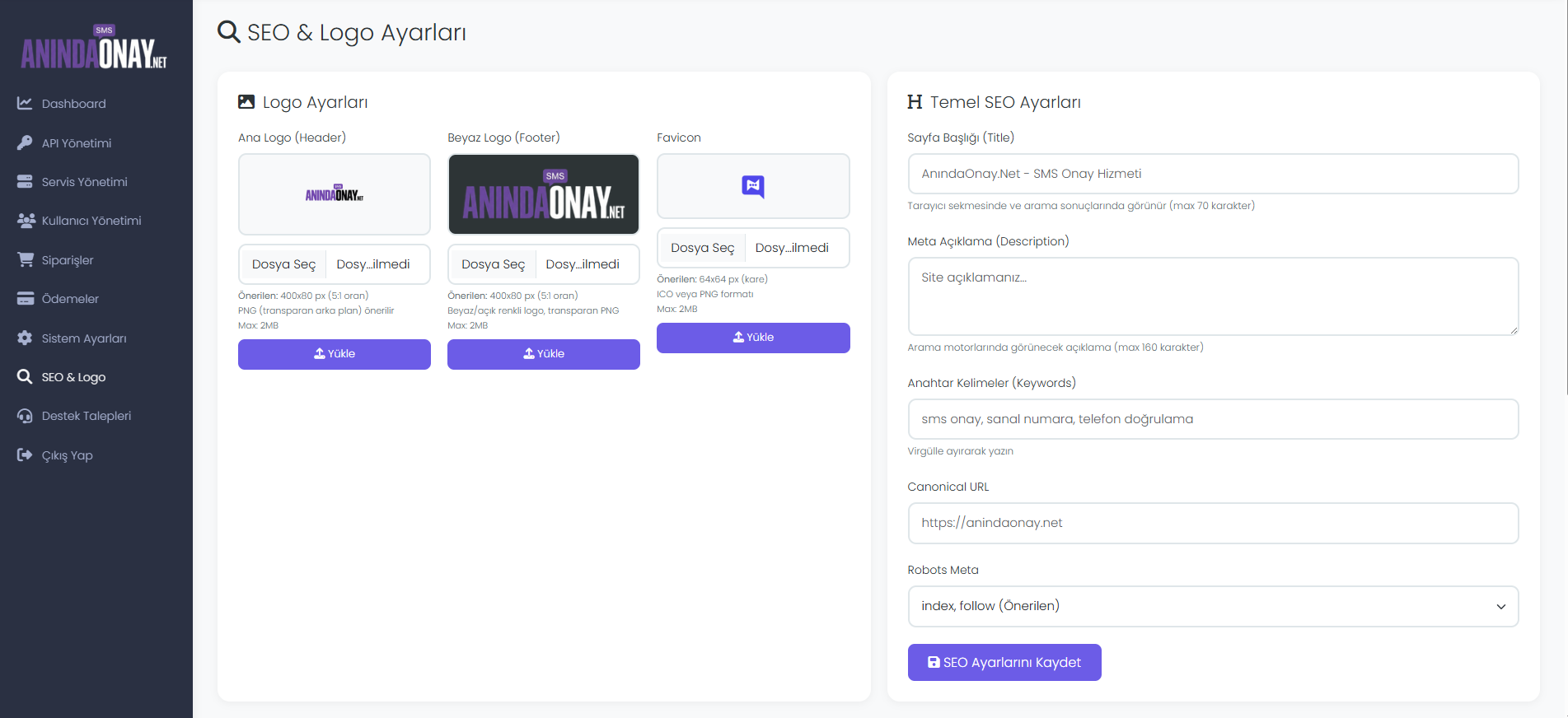1568x718 pixels.
Task: Click the AnindaOnay.net sidebar logo
Action: pyautogui.click(x=94, y=48)
